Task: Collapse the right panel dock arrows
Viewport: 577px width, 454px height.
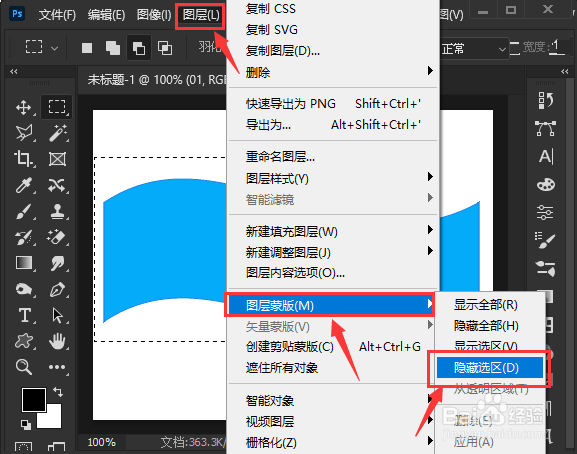Action: (x=564, y=71)
